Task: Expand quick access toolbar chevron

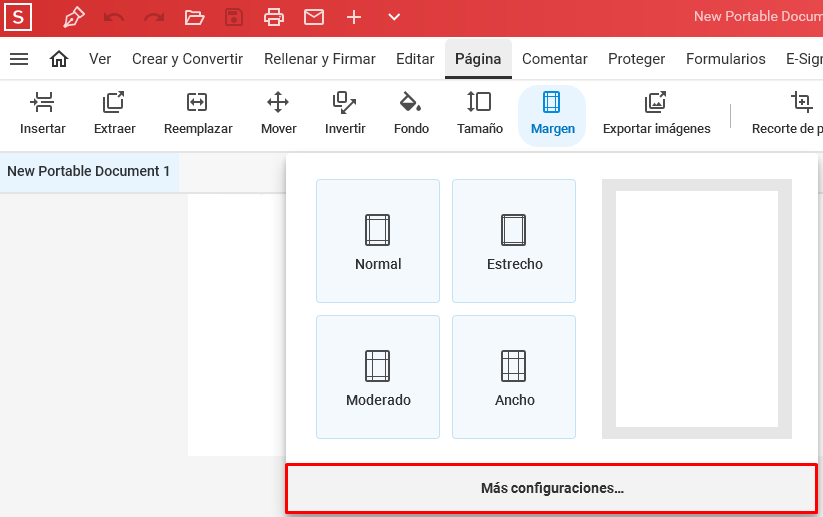Action: (394, 17)
